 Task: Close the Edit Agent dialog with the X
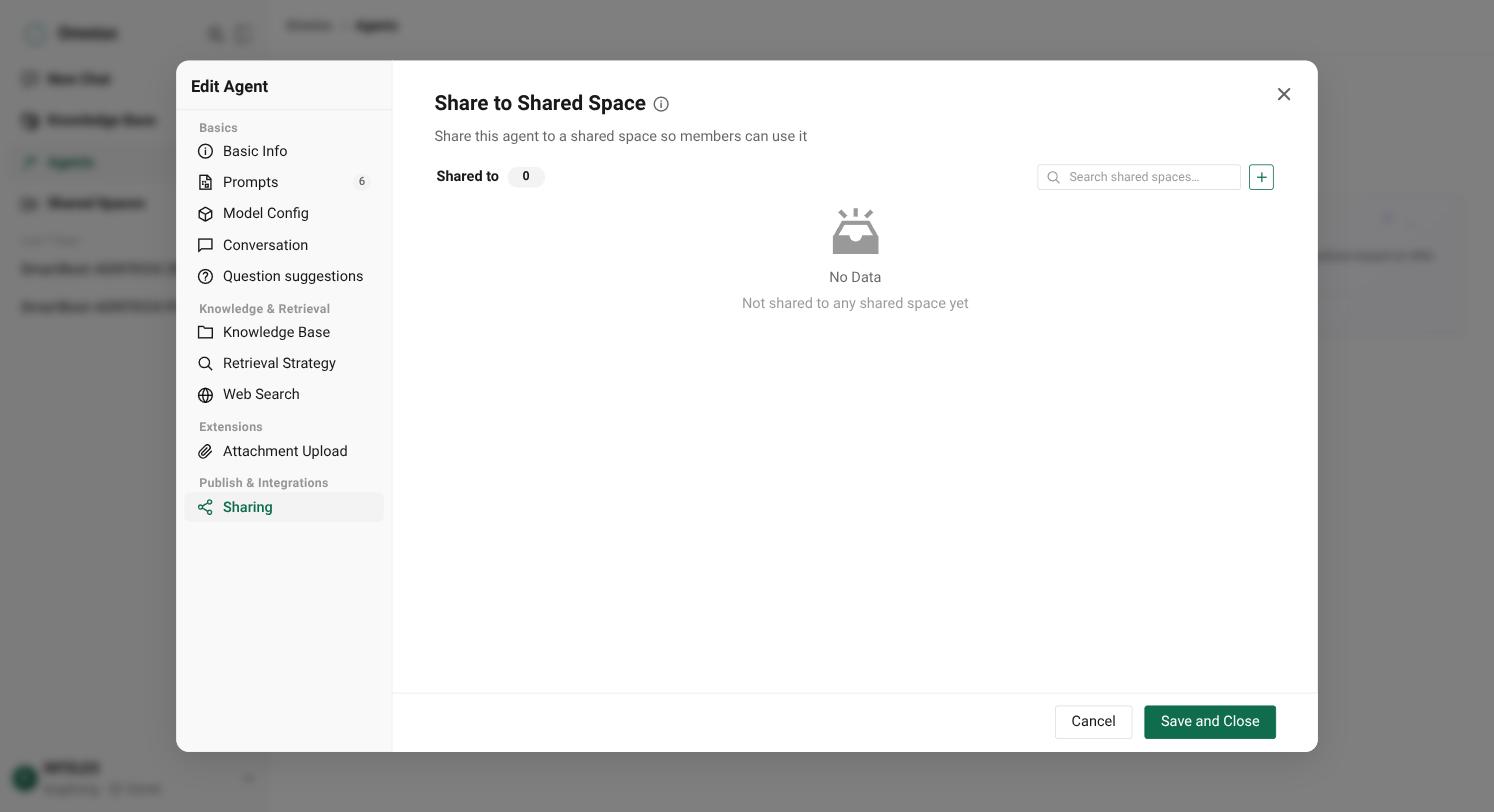1284,94
